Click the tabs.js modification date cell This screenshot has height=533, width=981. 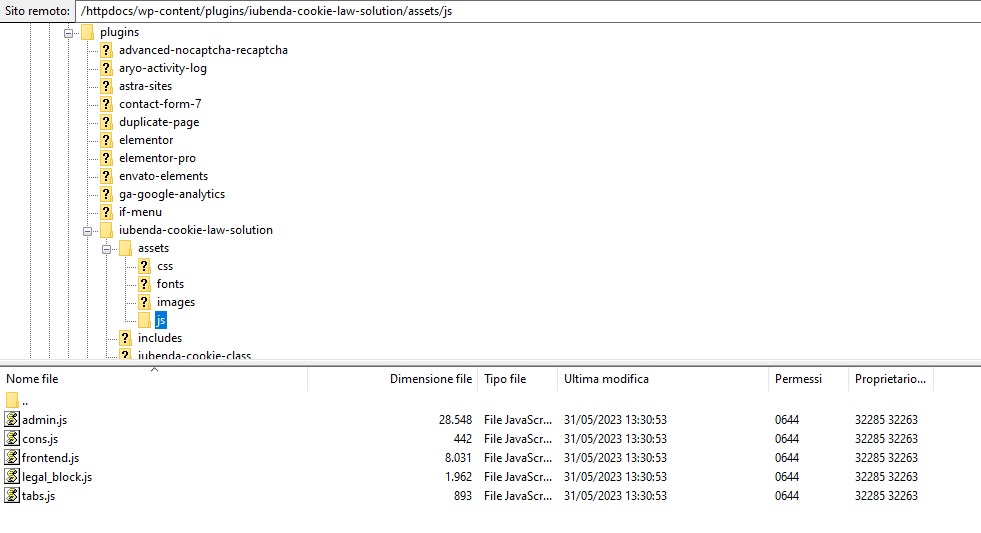[615, 496]
